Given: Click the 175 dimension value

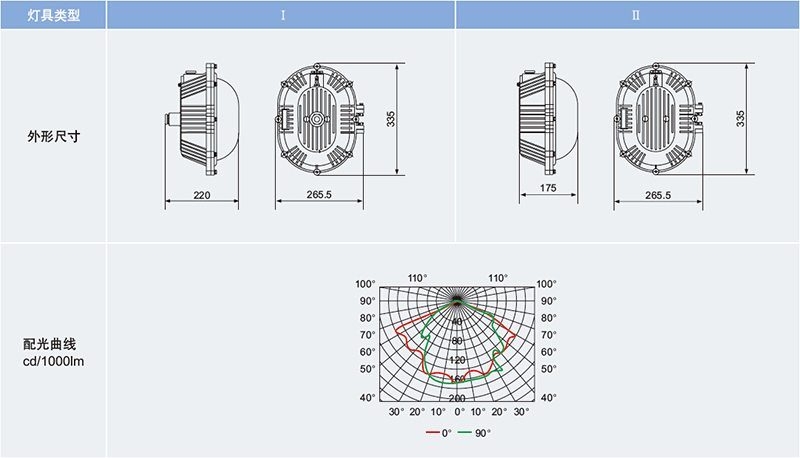Looking at the screenshot, I should tap(548, 188).
